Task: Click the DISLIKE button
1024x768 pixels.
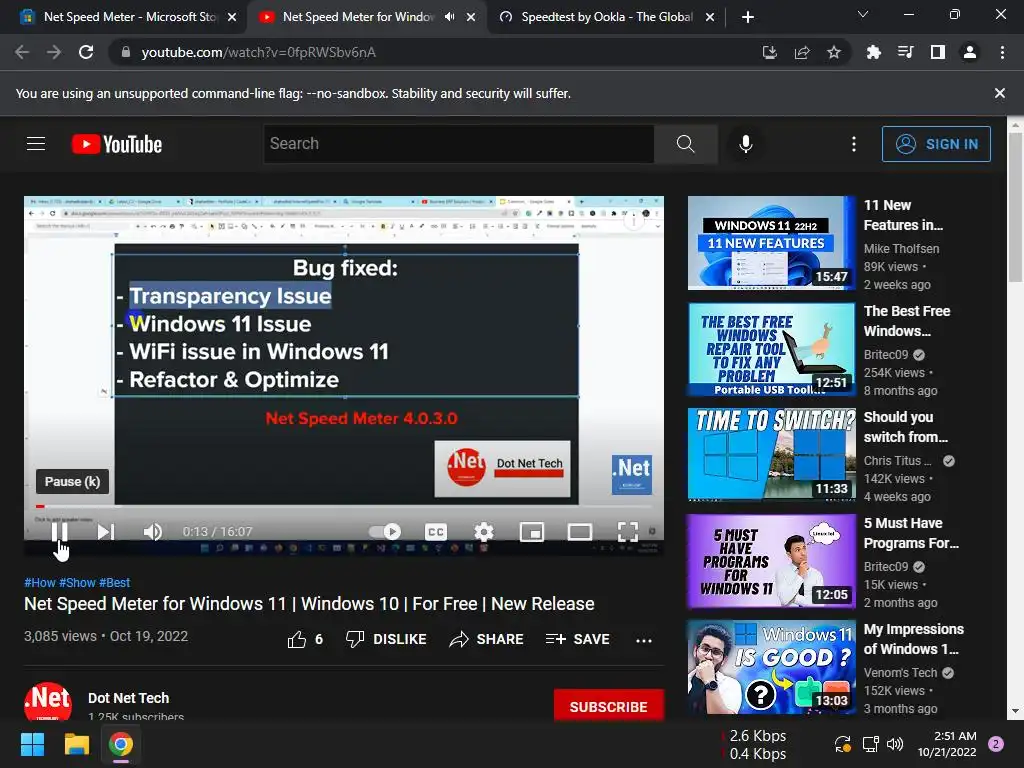Action: pos(386,639)
